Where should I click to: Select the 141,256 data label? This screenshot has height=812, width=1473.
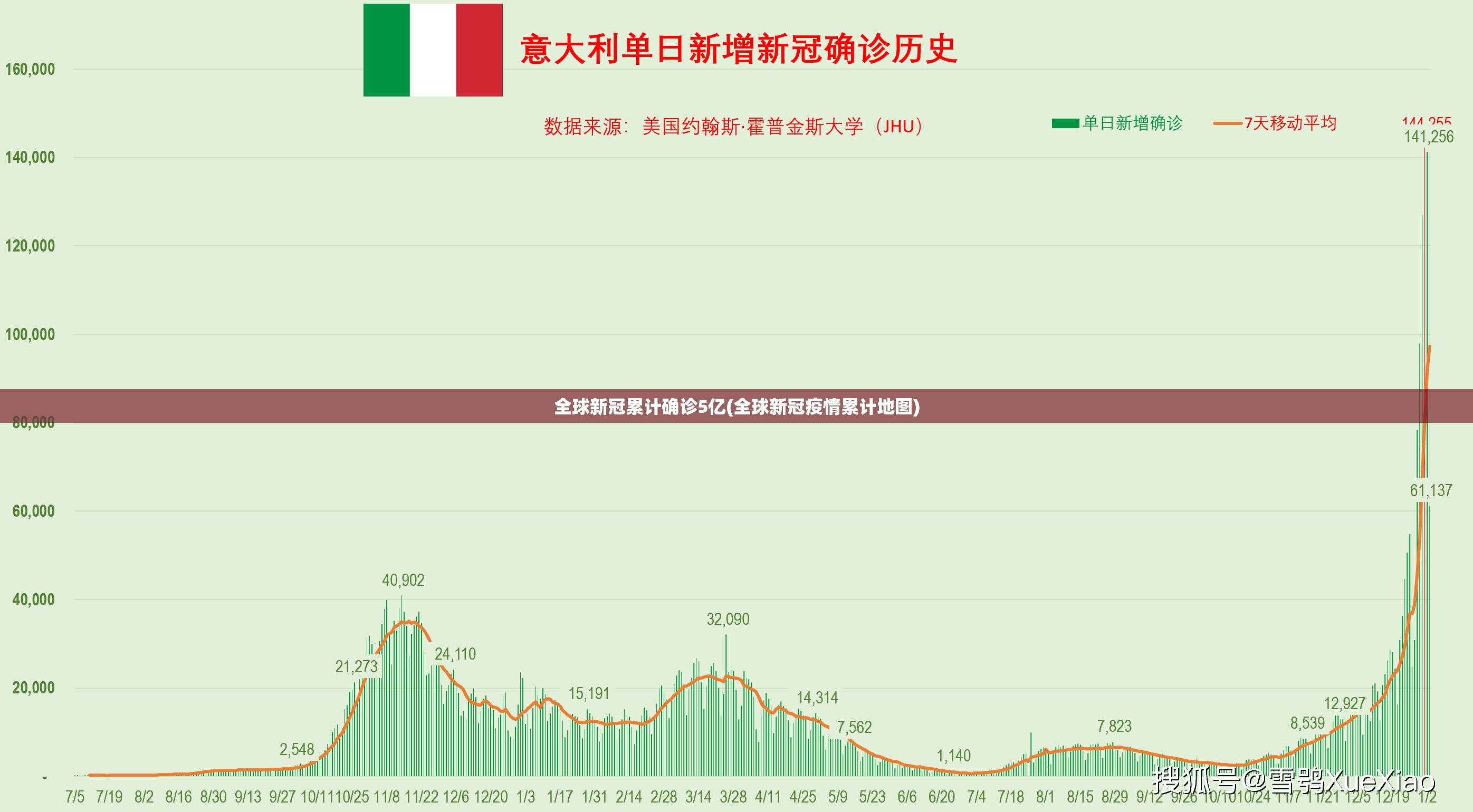click(1429, 137)
